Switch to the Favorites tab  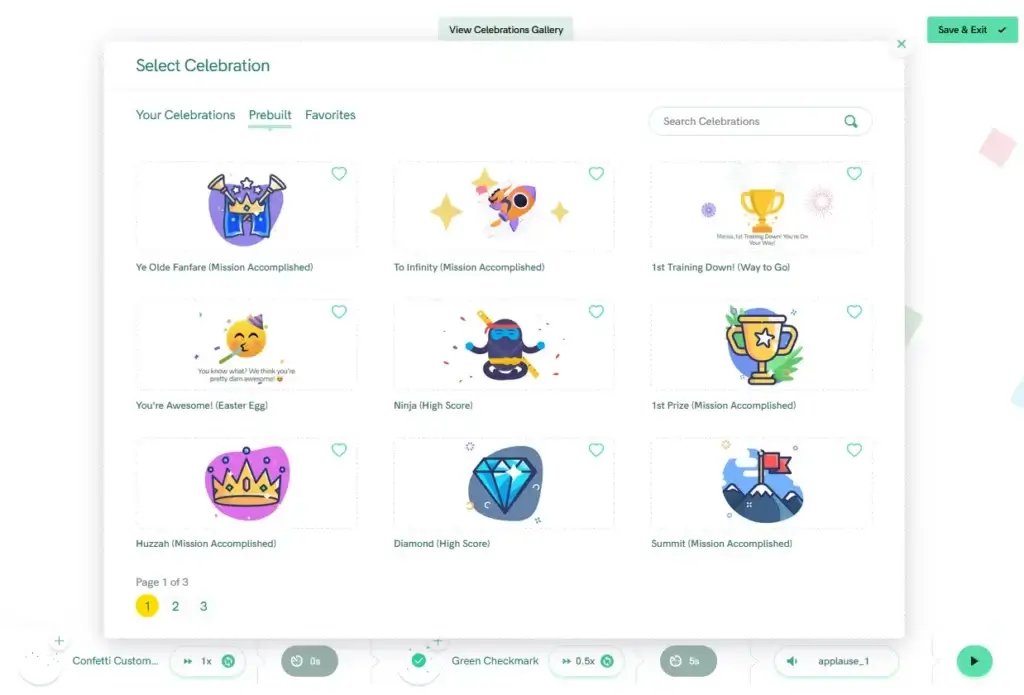330,115
